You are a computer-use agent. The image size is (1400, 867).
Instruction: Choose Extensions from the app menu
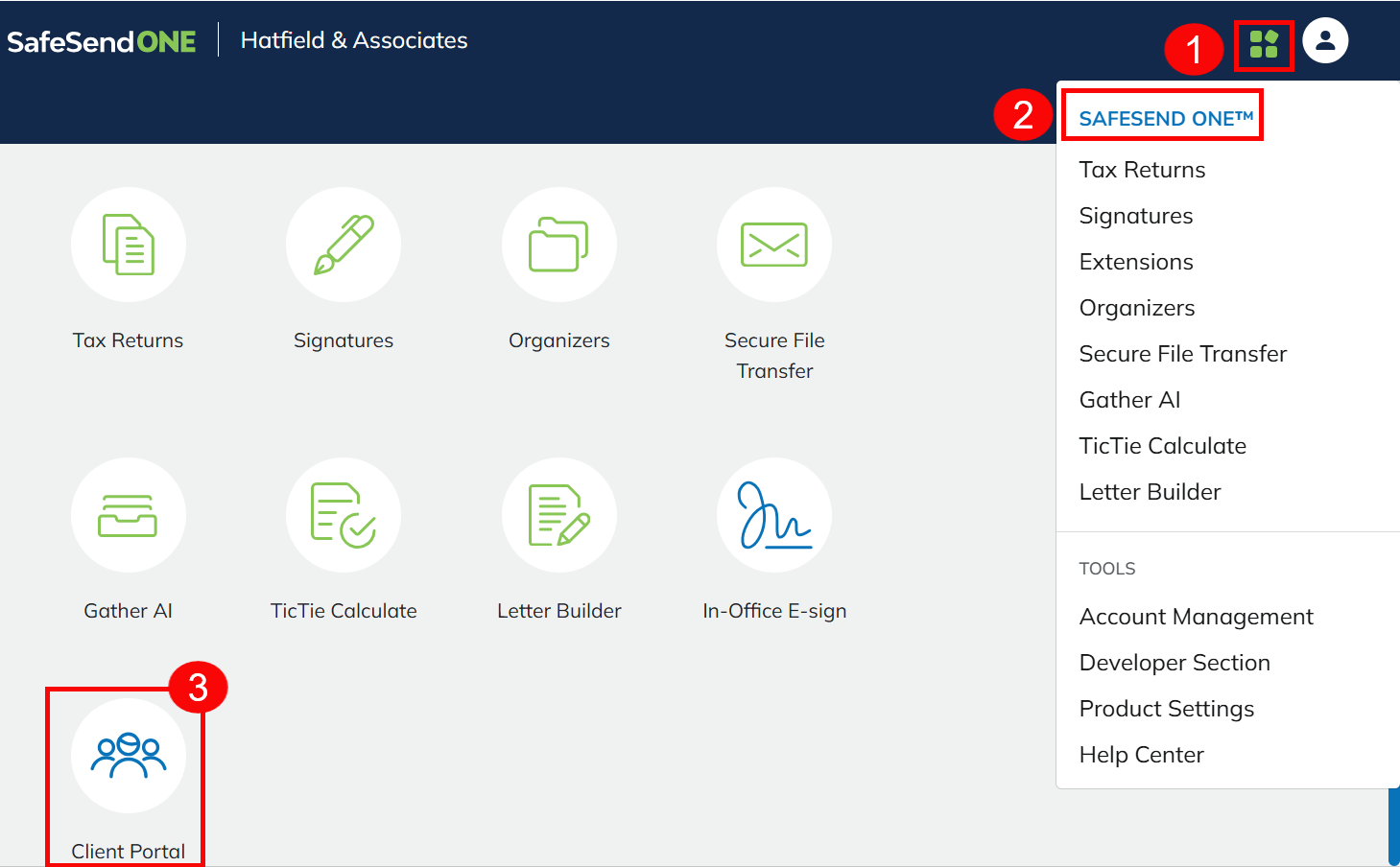[1136, 262]
